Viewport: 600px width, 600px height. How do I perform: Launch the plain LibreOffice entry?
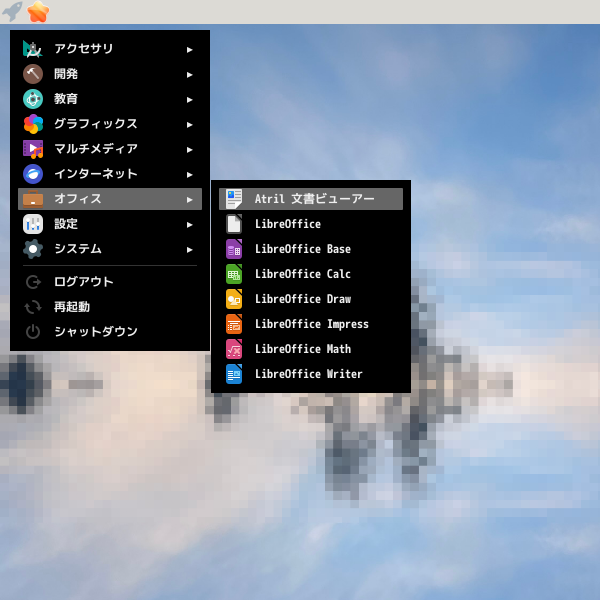pyautogui.click(x=311, y=224)
